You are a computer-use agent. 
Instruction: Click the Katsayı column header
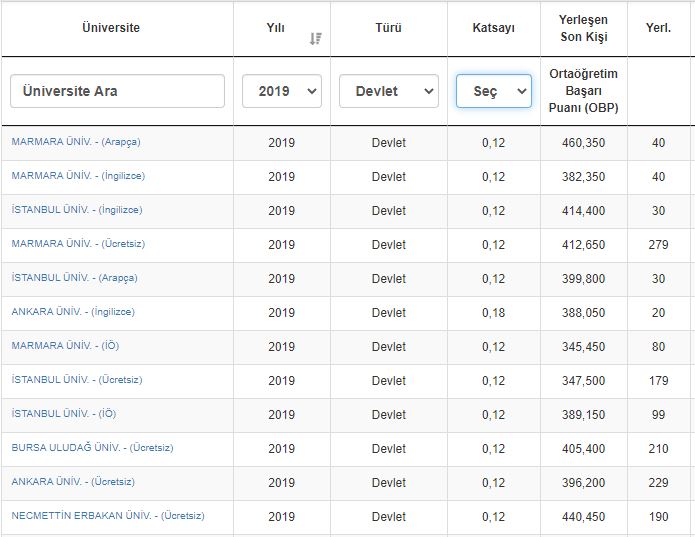[494, 28]
